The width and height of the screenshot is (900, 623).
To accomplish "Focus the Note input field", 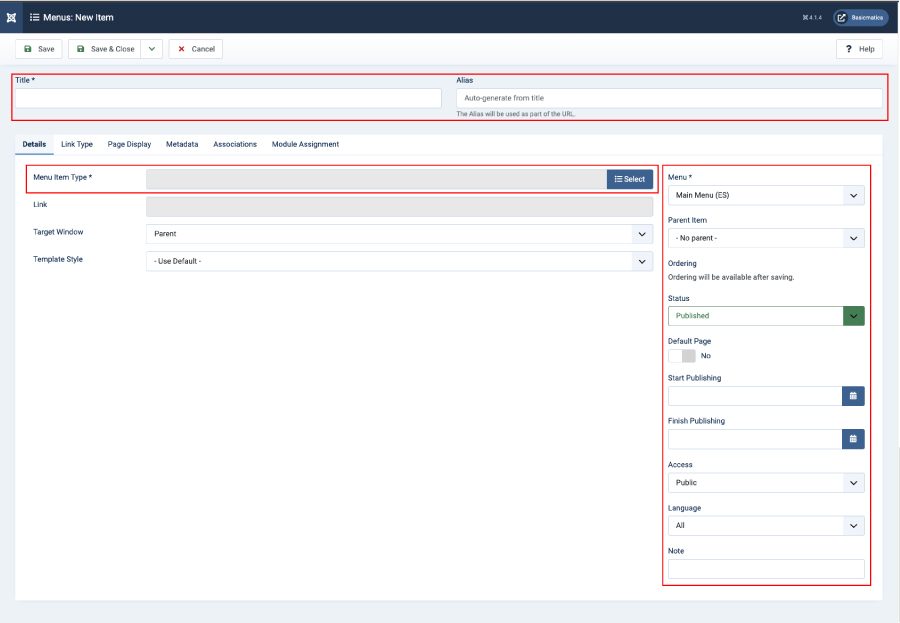I will pyautogui.click(x=766, y=569).
